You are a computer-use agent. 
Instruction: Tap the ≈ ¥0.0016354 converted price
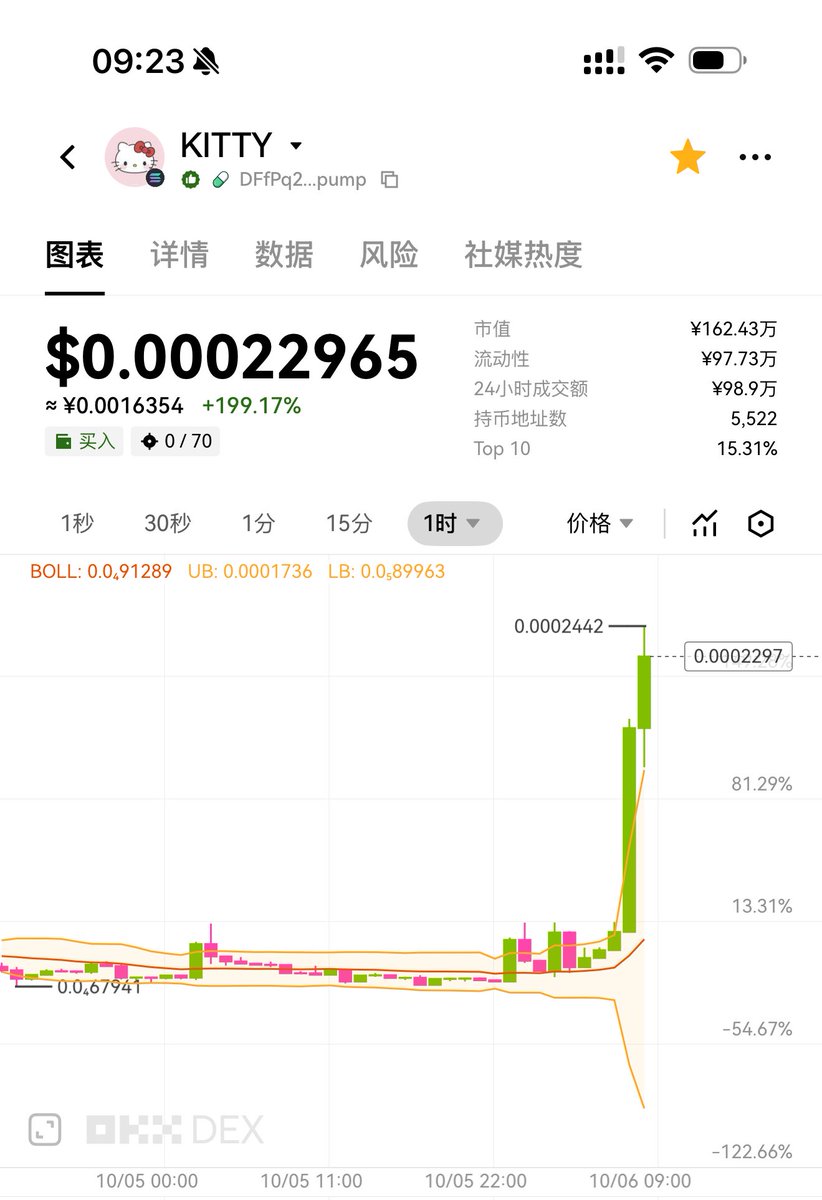pos(114,406)
